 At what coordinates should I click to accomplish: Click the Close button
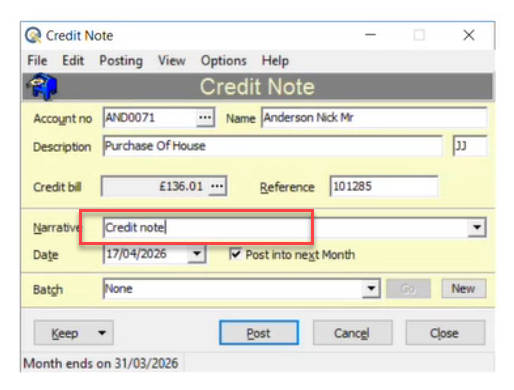[x=445, y=333]
